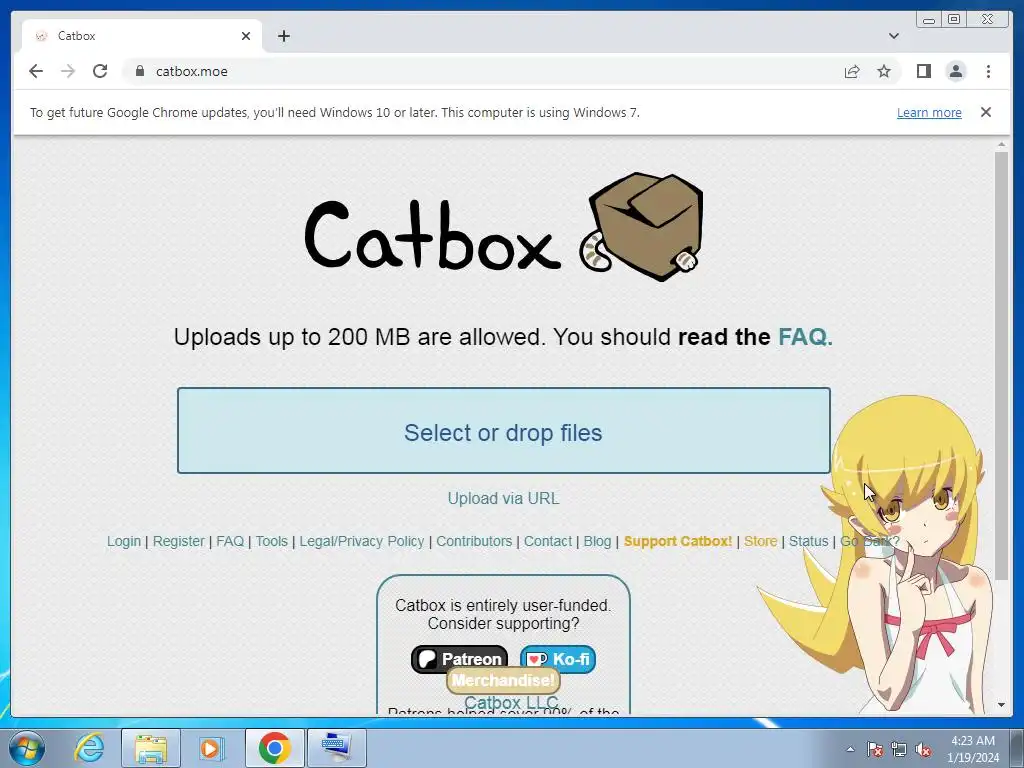
Task: Open network status tray icon
Action: pos(899,749)
